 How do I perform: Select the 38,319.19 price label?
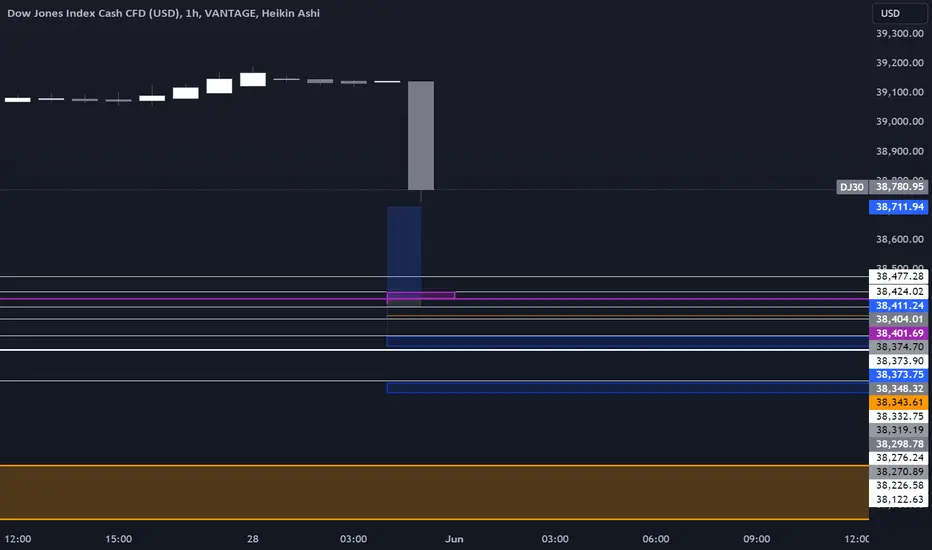(899, 430)
